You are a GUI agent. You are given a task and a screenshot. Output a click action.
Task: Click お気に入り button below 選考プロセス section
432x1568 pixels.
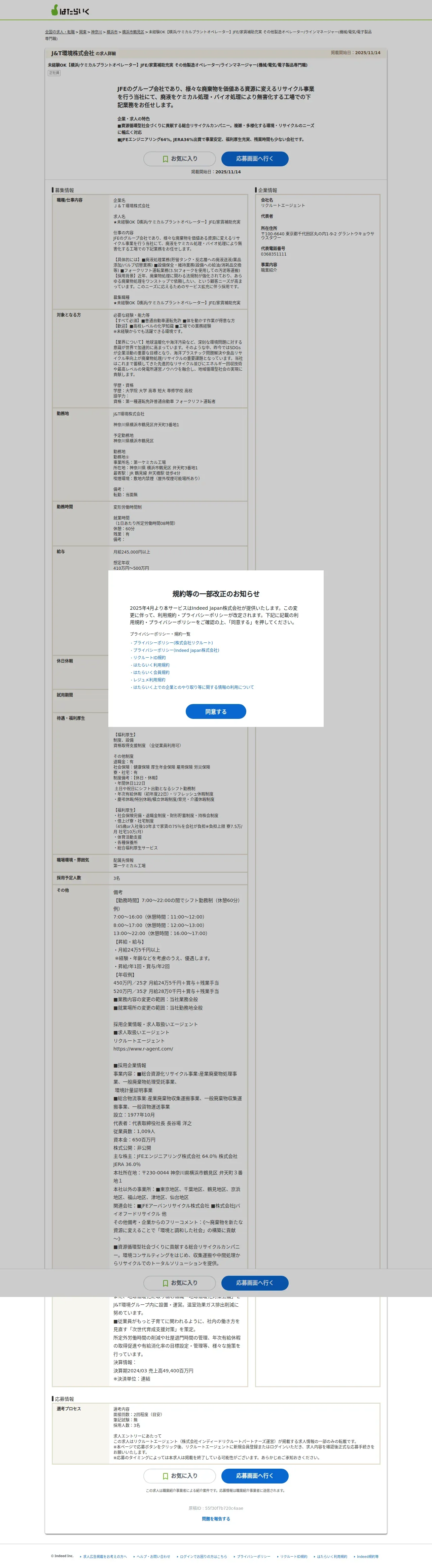click(179, 1476)
